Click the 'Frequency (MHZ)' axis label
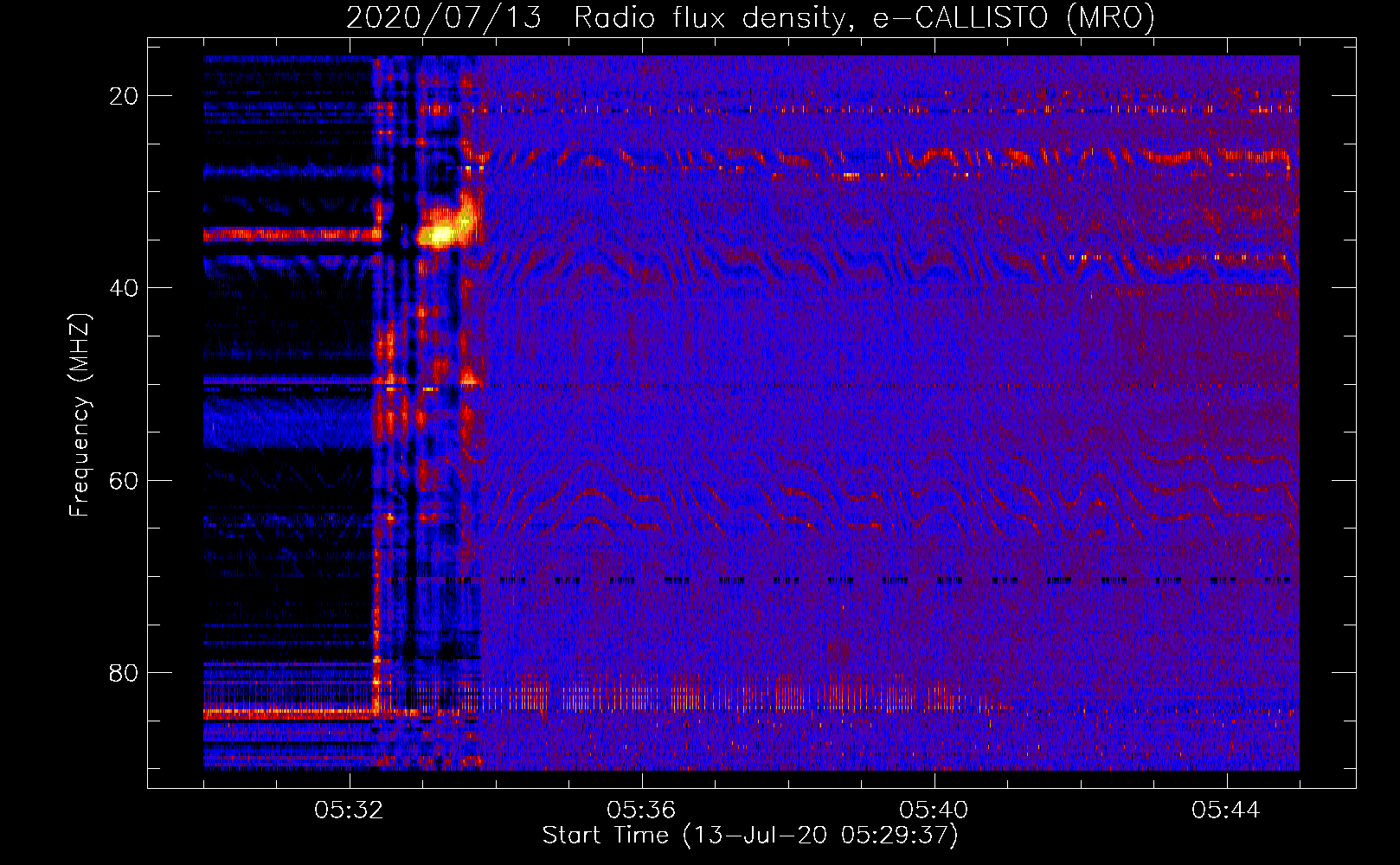This screenshot has width=1400, height=865. pyautogui.click(x=80, y=414)
